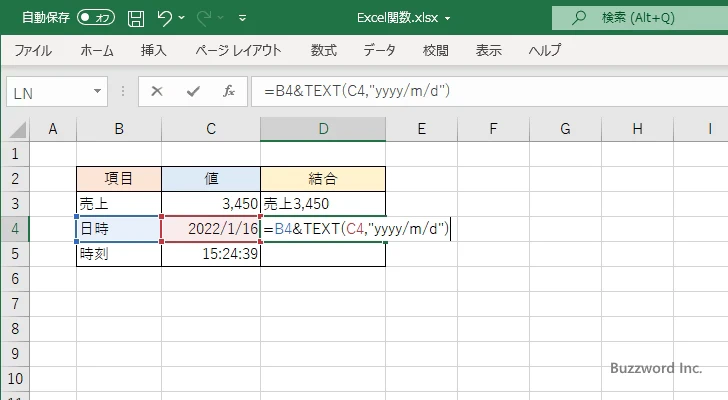Switch to the データ tab
Image resolution: width=728 pixels, height=400 pixels.
(379, 50)
